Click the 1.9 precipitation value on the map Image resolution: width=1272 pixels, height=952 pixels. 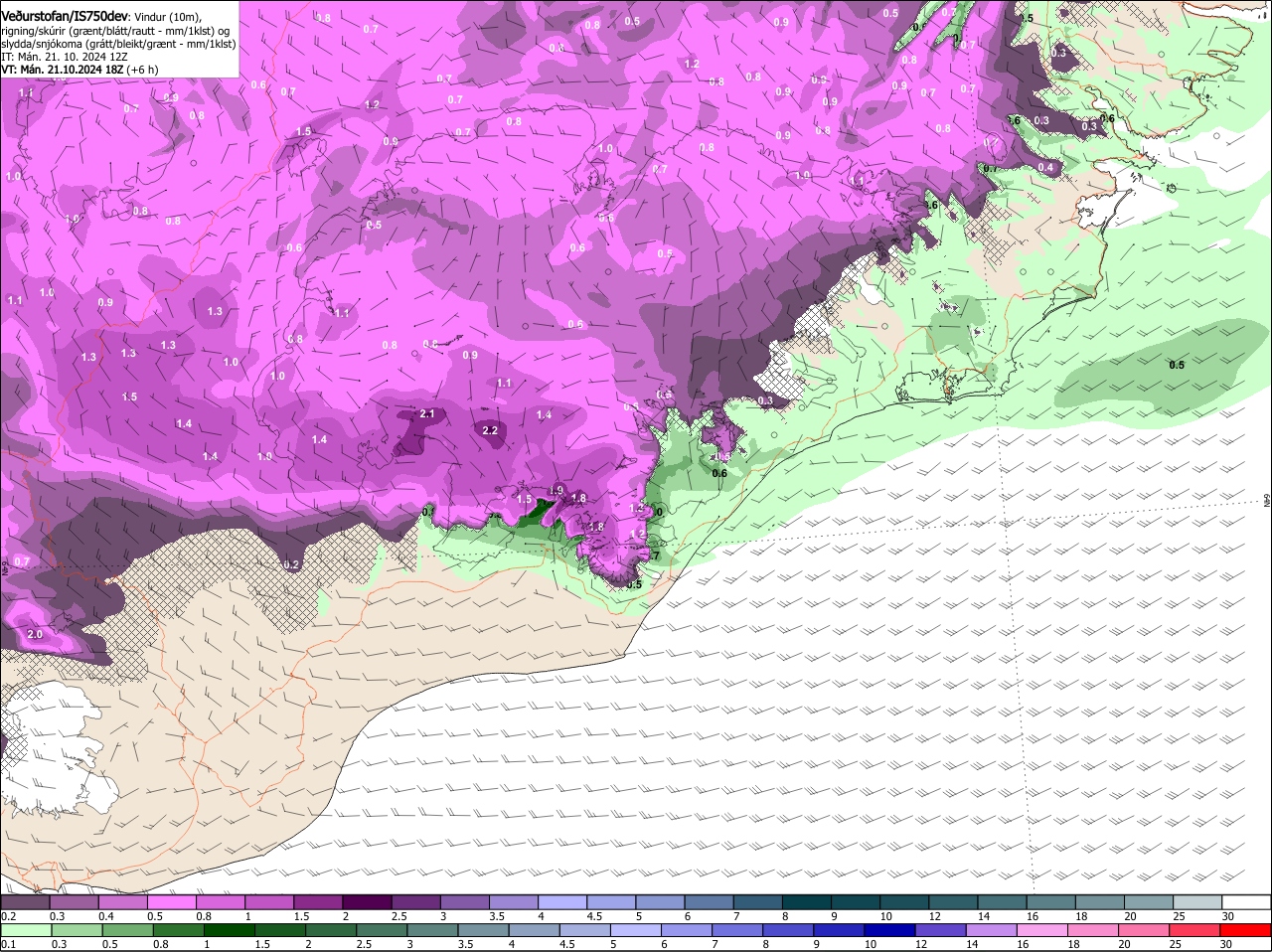click(x=556, y=490)
